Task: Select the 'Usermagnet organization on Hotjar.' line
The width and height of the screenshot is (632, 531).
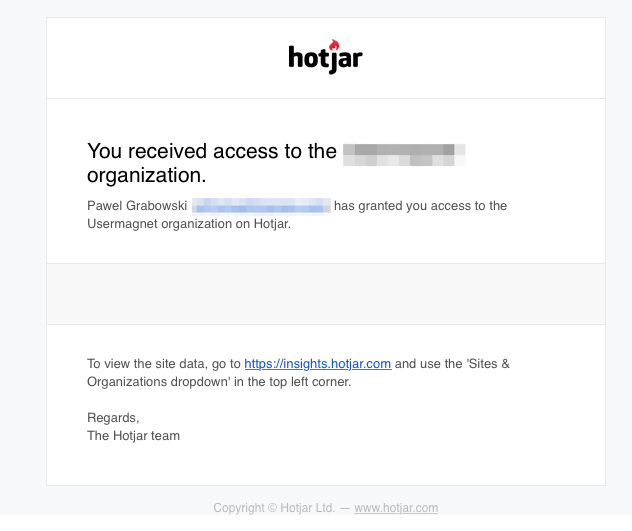Action: coord(189,224)
